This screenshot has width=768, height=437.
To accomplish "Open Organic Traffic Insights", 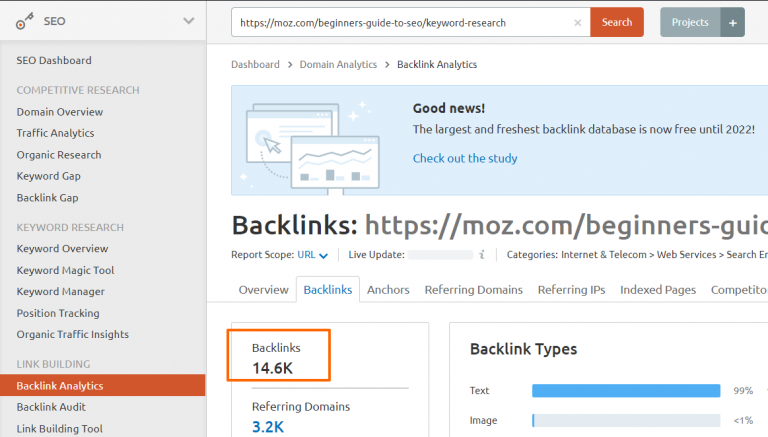I will (72, 334).
